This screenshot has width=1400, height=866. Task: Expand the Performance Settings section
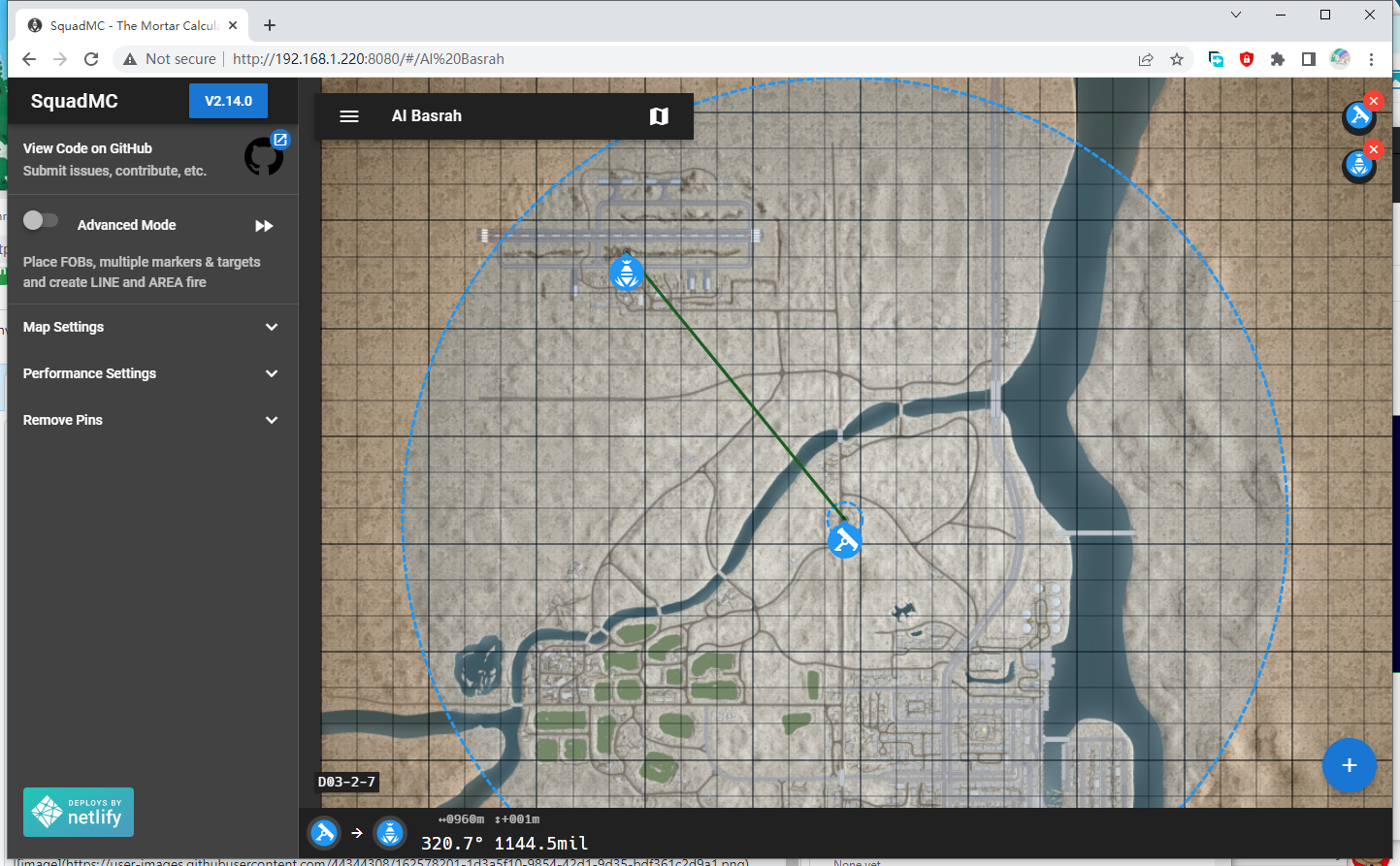coord(150,373)
